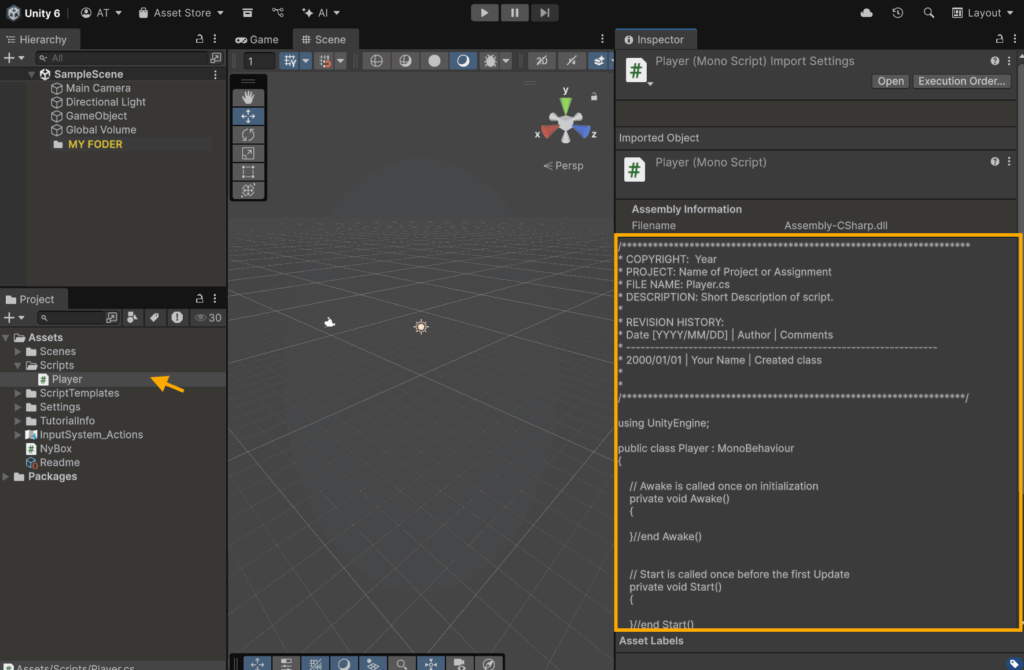The width and height of the screenshot is (1024, 670).
Task: Toggle the Inspector panel lock
Action: click(x=999, y=39)
